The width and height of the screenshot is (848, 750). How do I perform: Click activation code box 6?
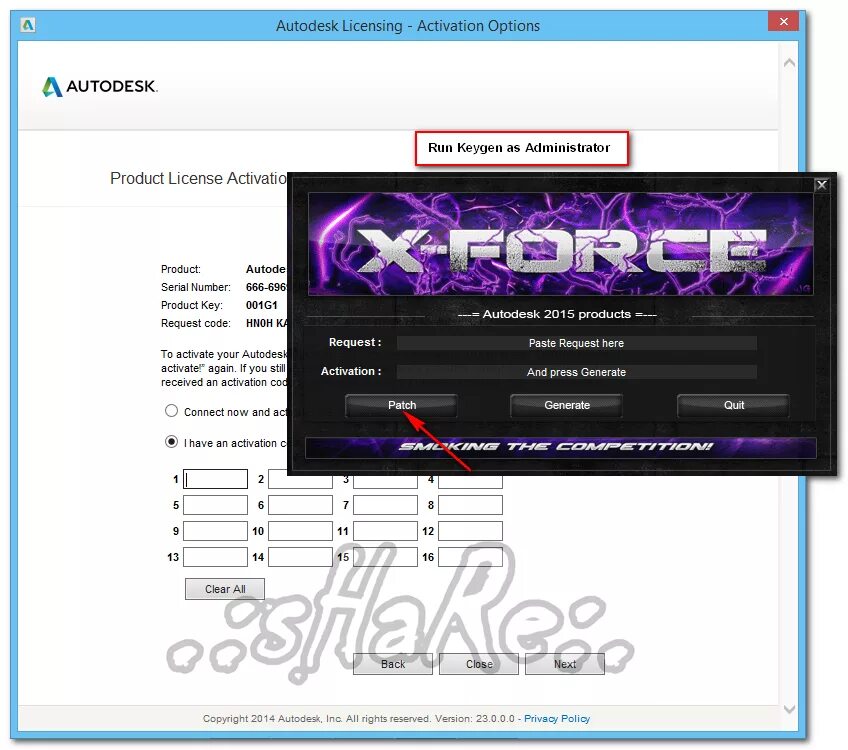pyautogui.click(x=300, y=505)
